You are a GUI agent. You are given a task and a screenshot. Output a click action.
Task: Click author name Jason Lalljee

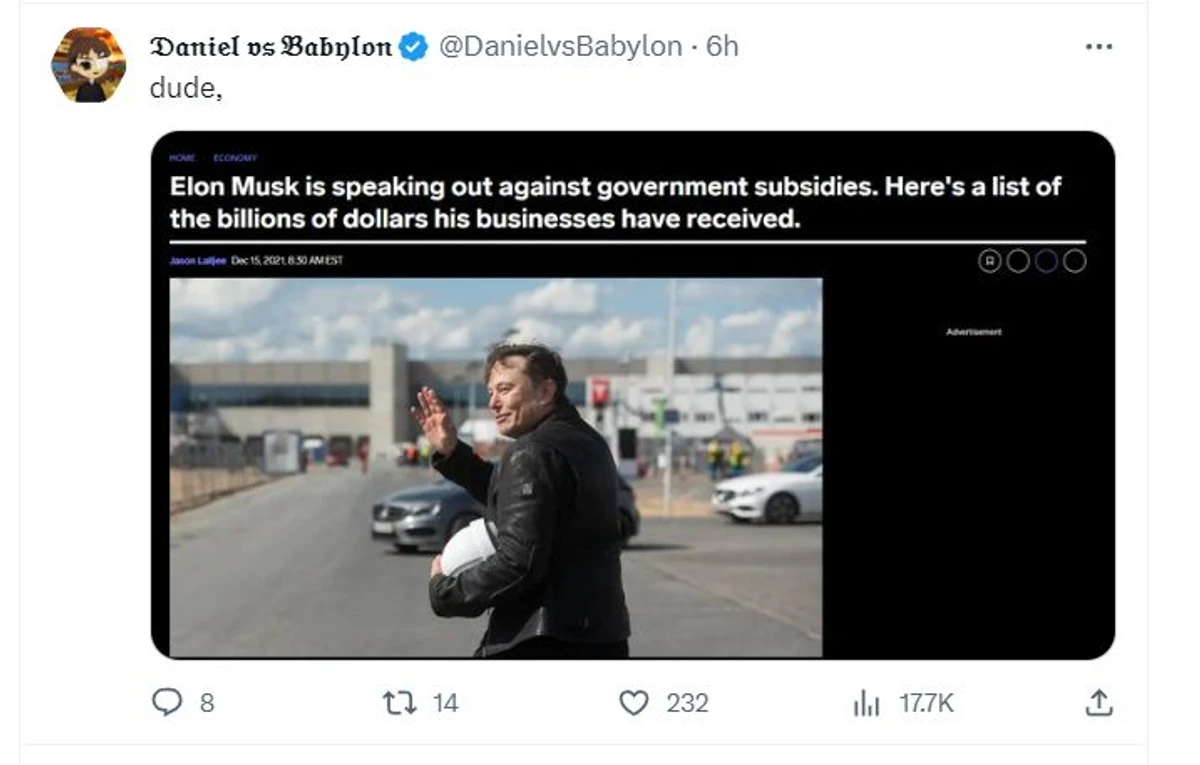[x=198, y=261]
